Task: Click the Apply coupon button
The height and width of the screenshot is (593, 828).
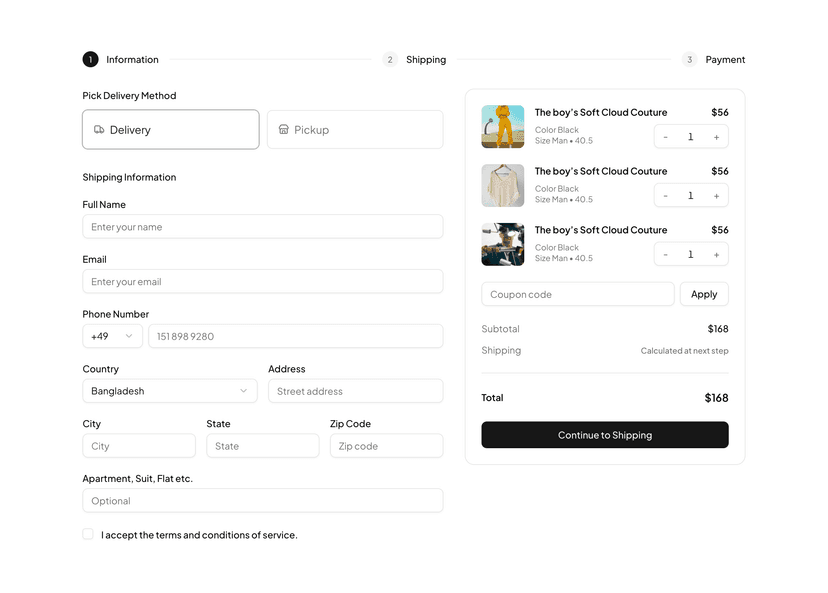Action: [x=704, y=294]
